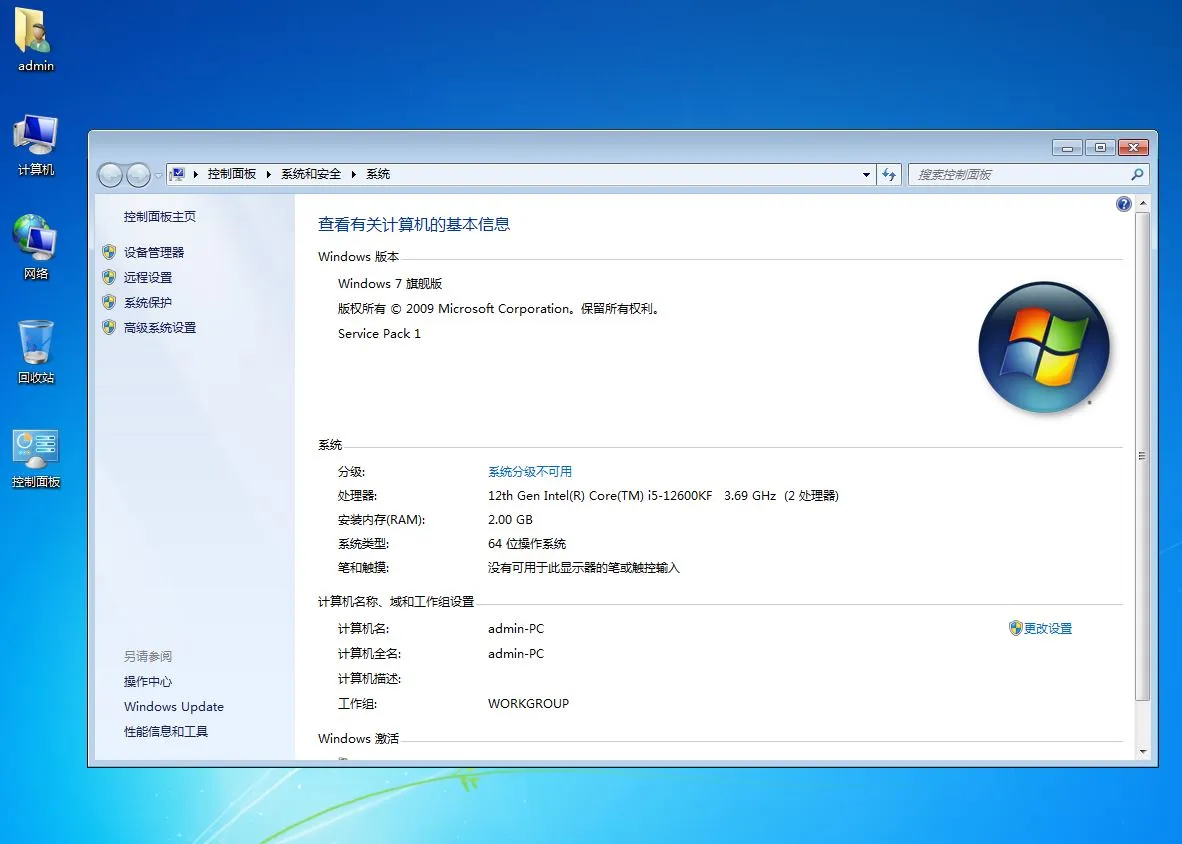The image size is (1182, 844).
Task: Click the vertical scrollbar down arrow
Action: tap(1143, 751)
